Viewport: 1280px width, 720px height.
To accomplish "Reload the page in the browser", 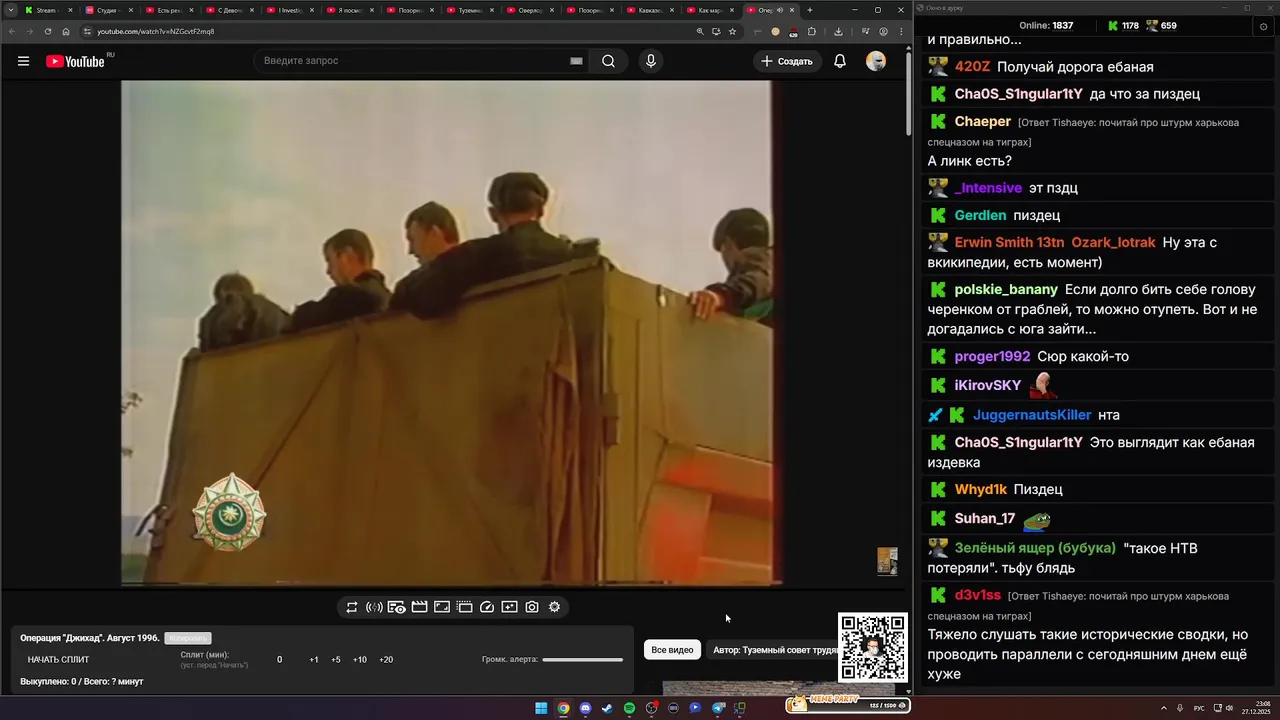I will point(48,31).
